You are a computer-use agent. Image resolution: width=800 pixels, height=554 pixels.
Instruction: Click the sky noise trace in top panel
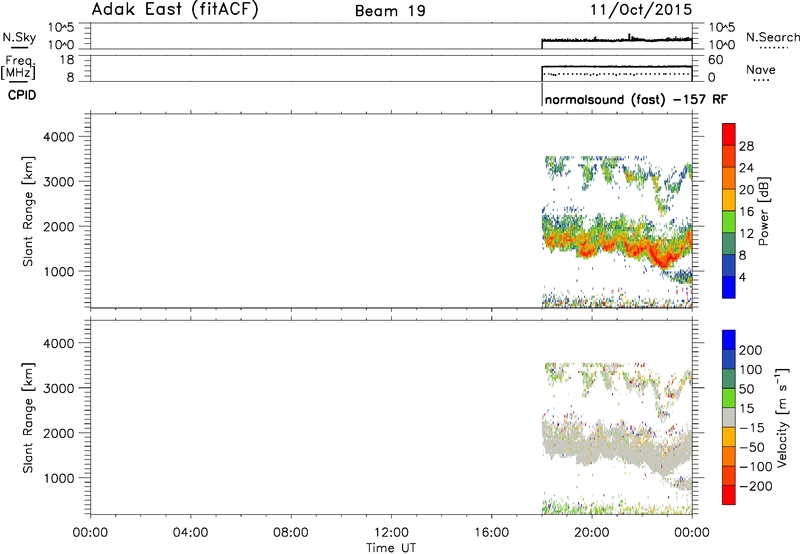coord(617,39)
